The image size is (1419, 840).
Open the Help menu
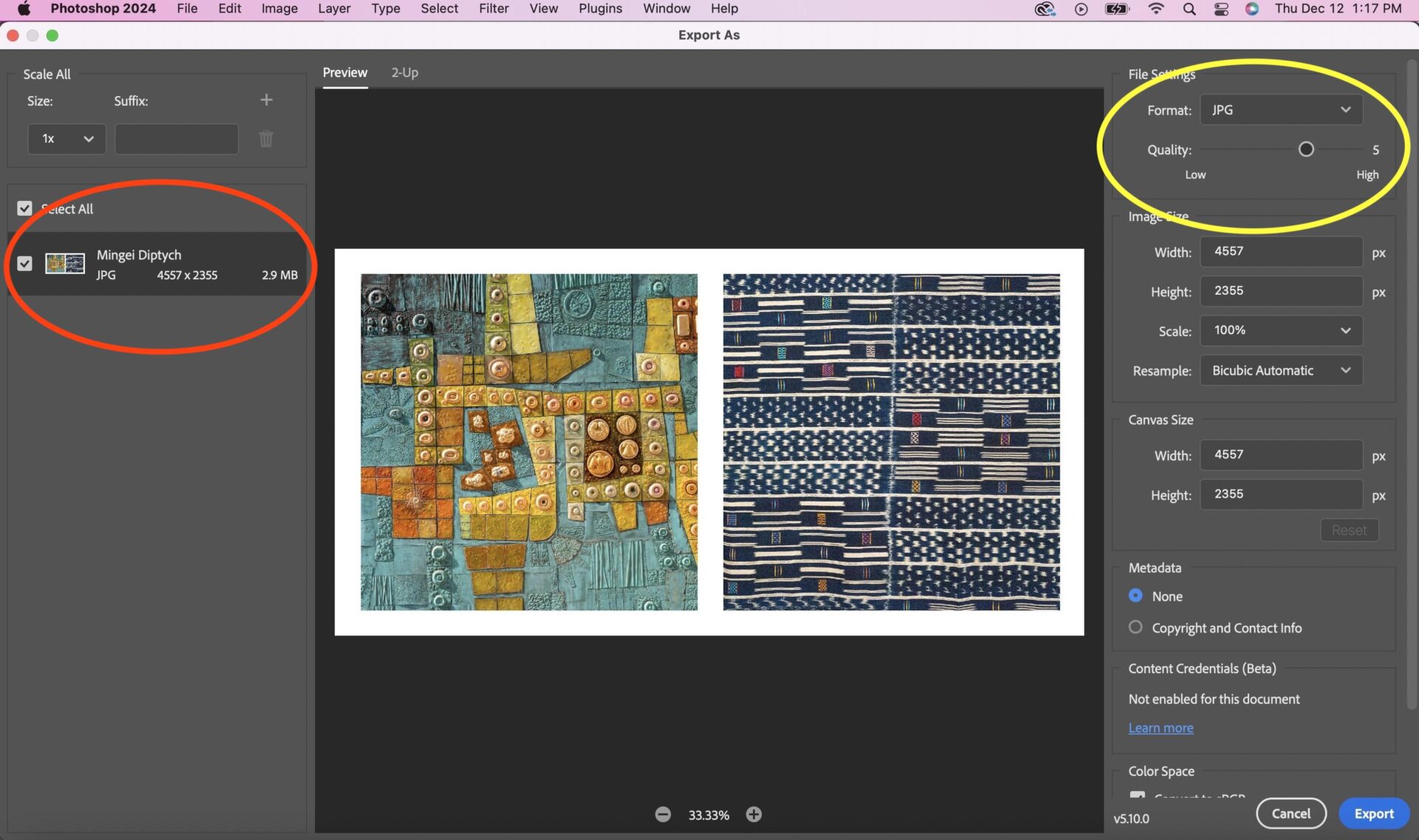[724, 9]
